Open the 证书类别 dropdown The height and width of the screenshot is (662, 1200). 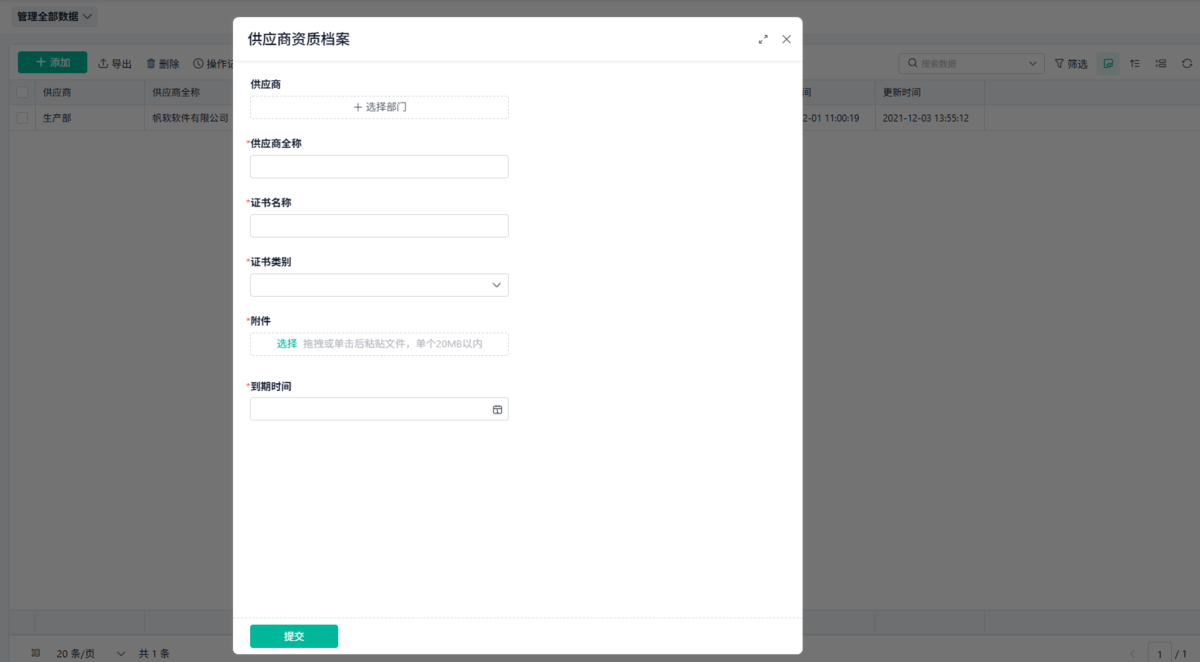[x=379, y=285]
